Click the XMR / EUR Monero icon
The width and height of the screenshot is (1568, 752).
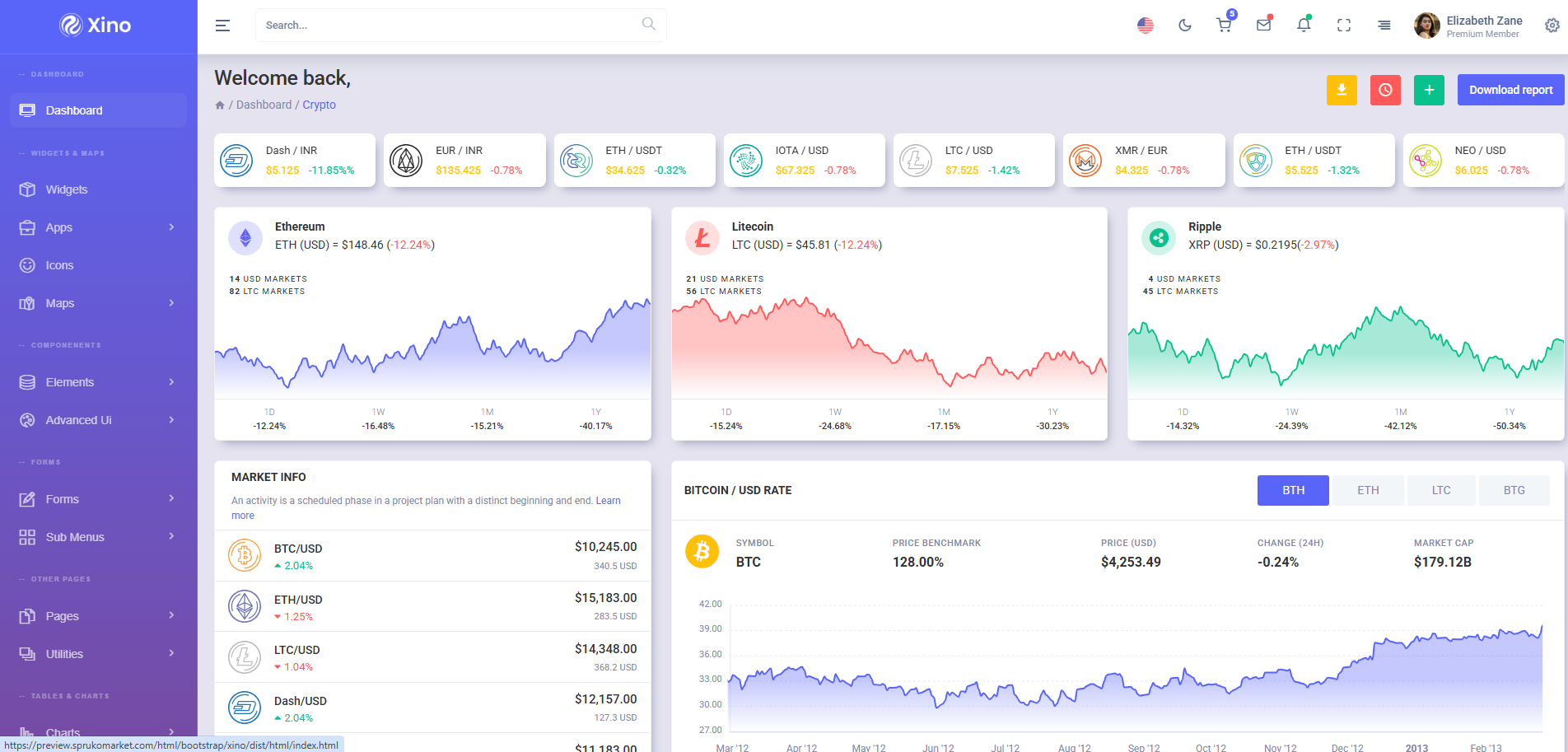tap(1085, 161)
